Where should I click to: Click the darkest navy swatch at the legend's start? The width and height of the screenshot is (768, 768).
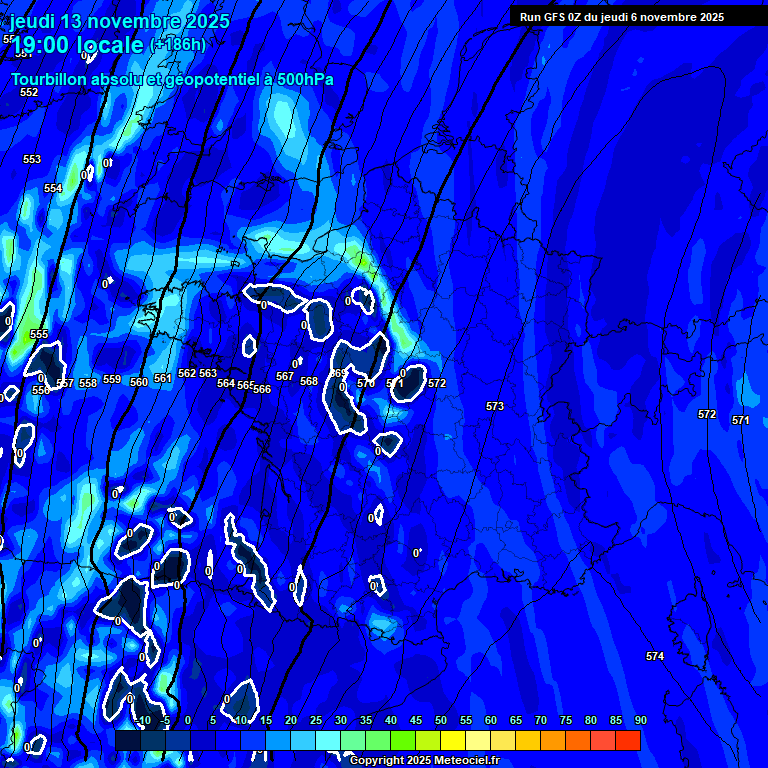(128, 741)
